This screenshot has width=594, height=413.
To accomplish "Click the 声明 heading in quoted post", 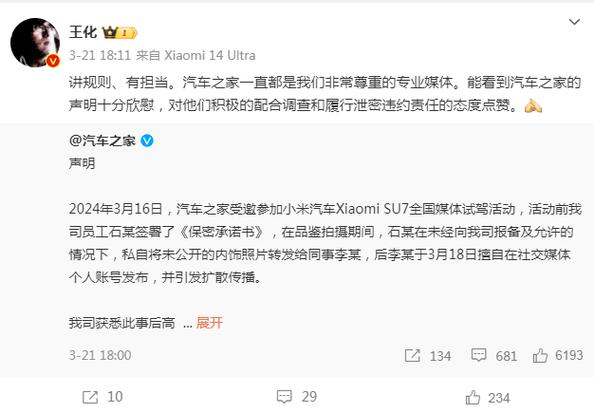I will pyautogui.click(x=82, y=163).
